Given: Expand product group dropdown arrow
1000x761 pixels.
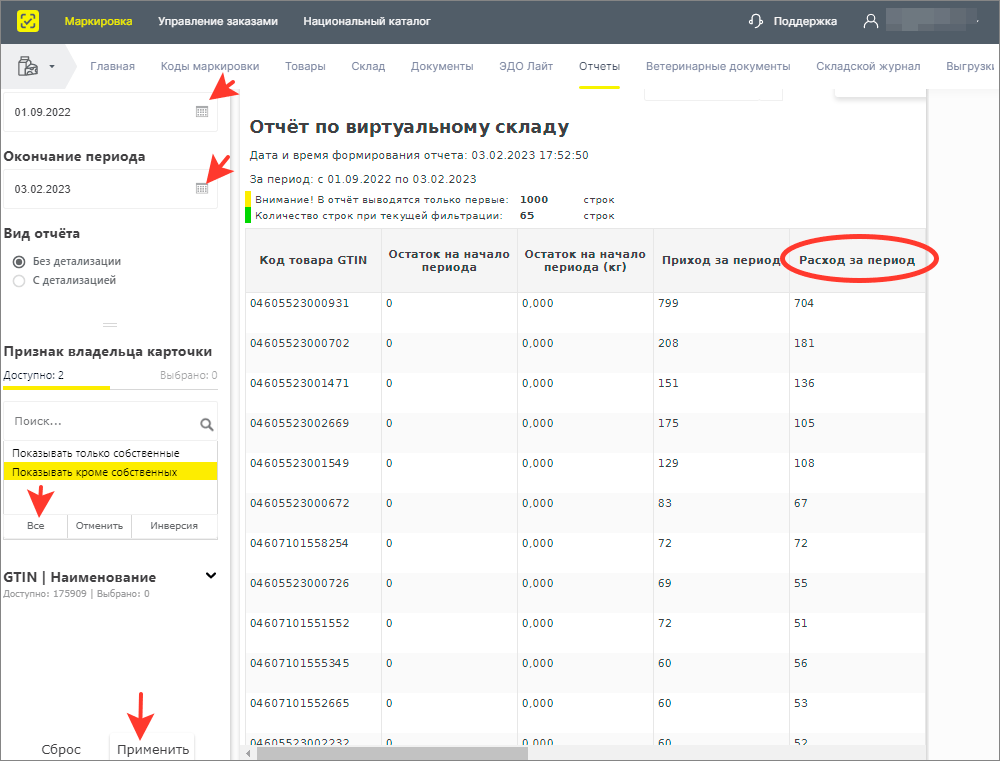Looking at the screenshot, I should click(x=52, y=66).
